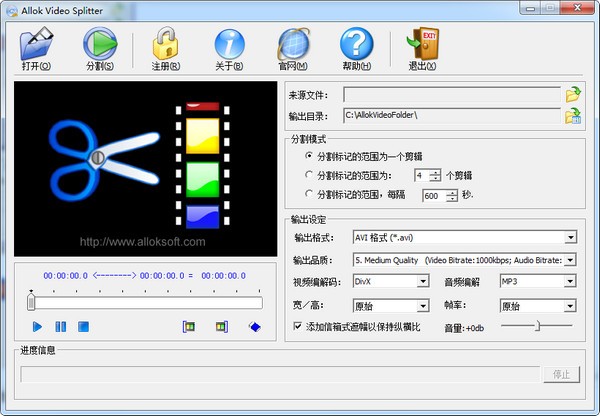The image size is (600, 416).
Task: Click the blue diamond clear-marks icon
Action: 255,327
